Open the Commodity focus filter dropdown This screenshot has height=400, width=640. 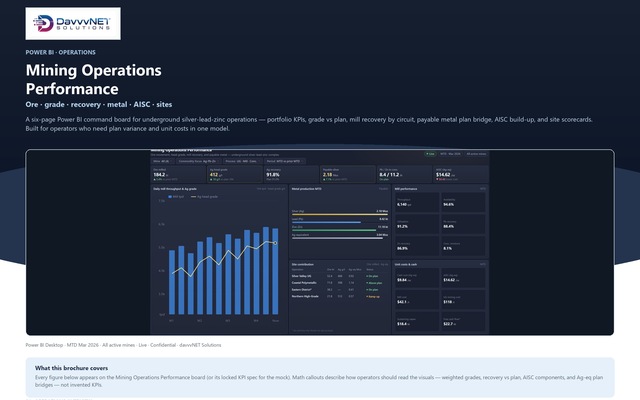pyautogui.click(x=200, y=161)
